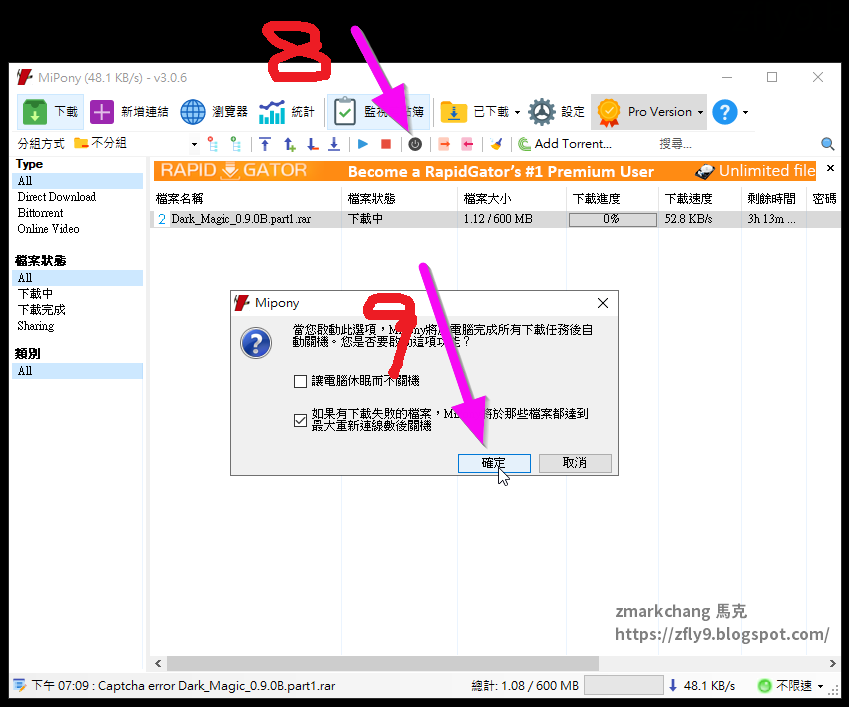The width and height of the screenshot is (849, 707).
Task: Click horizontal scrollbar right arrow
Action: pos(832,663)
